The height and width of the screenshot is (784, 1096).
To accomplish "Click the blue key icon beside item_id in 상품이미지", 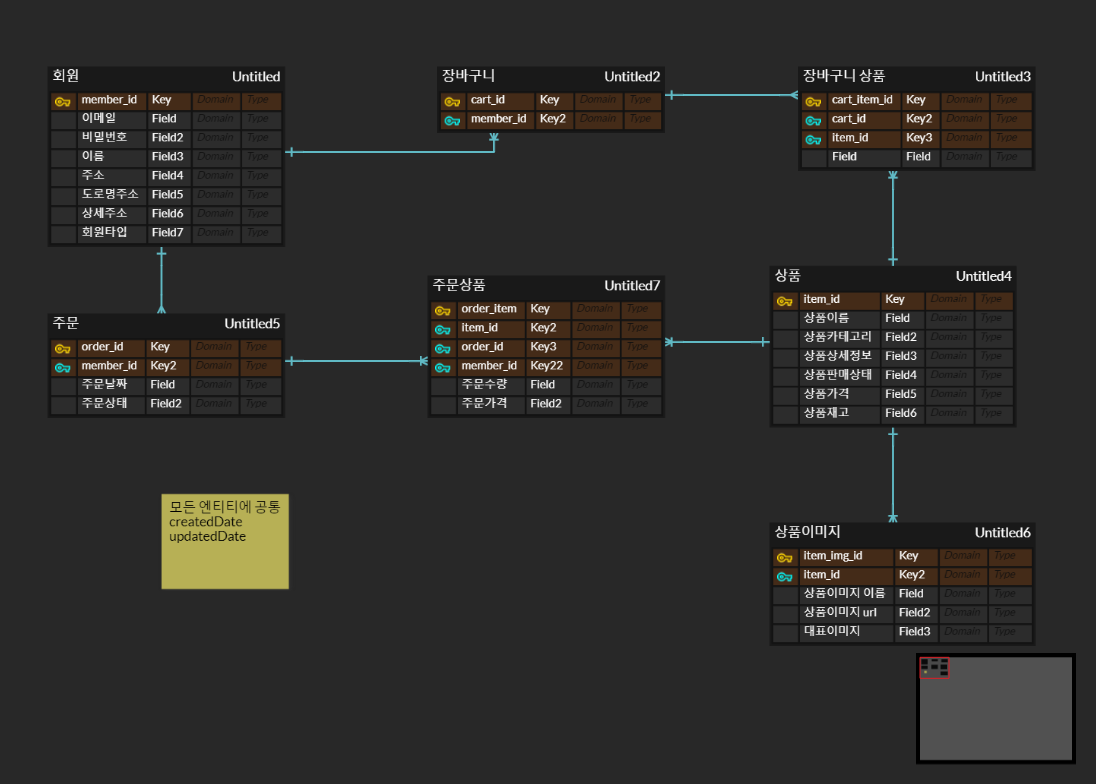I will [x=785, y=576].
